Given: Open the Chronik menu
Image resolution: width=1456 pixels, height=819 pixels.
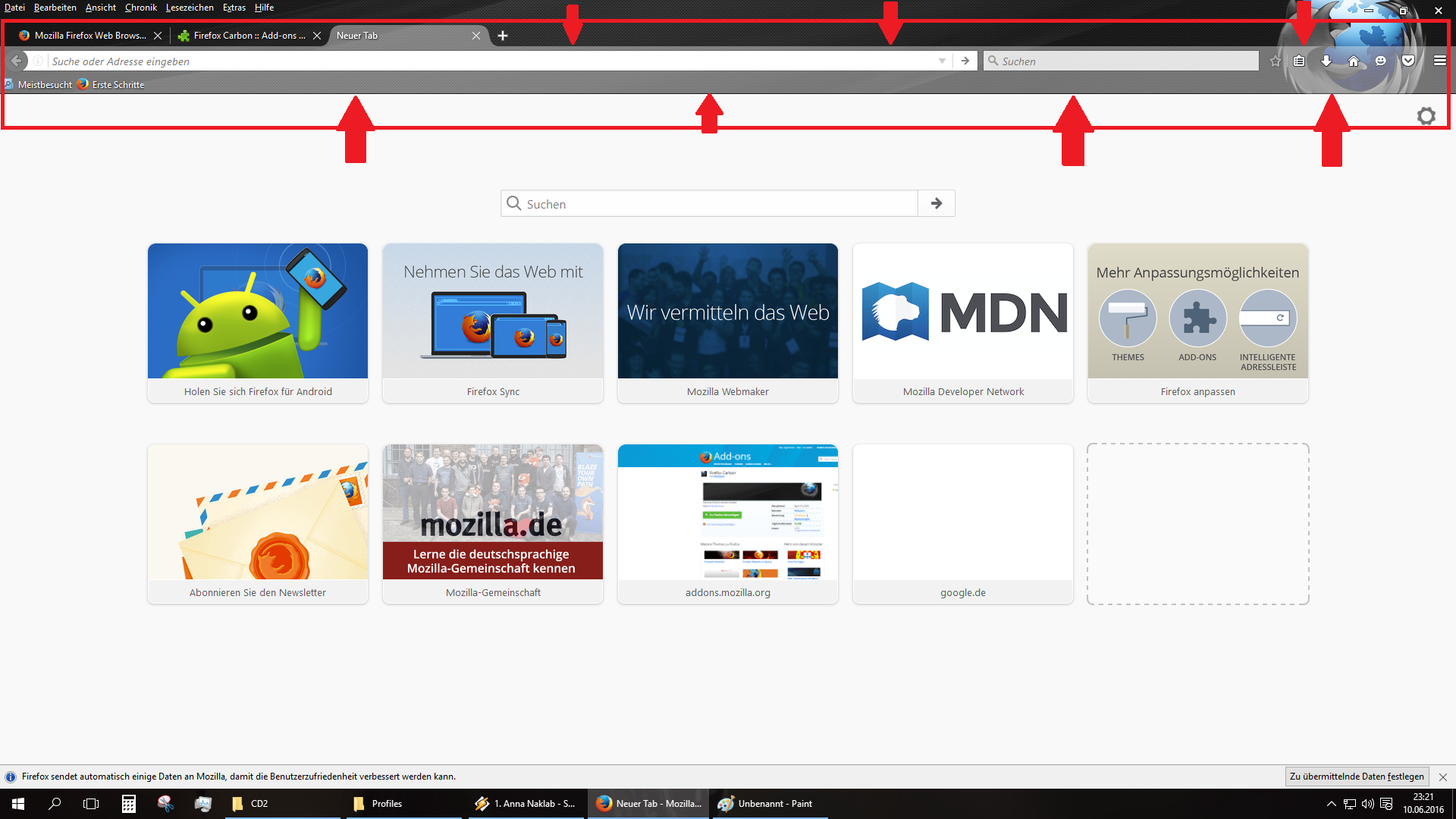Looking at the screenshot, I should pyautogui.click(x=140, y=8).
